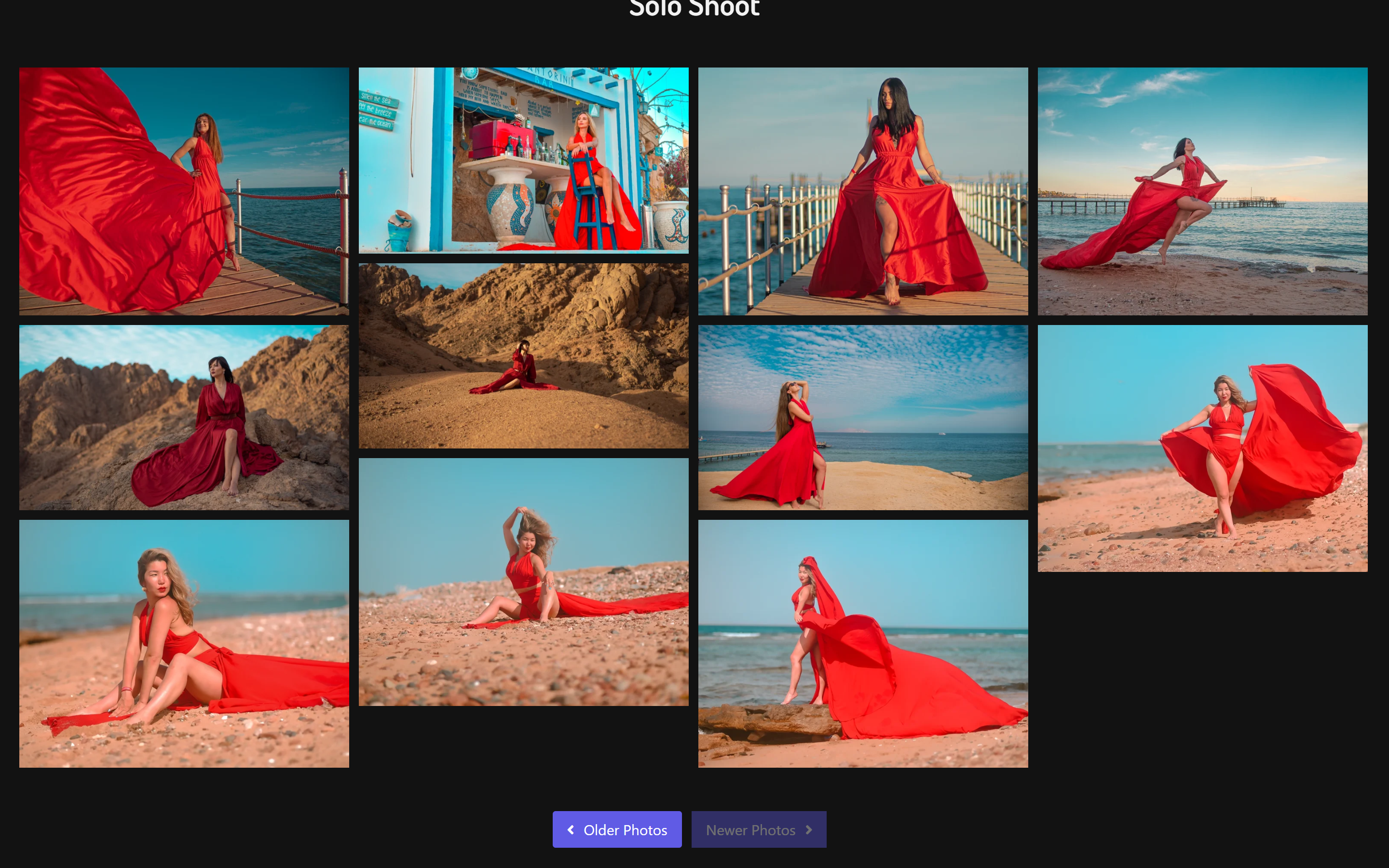Click the Solo Shoot heading

coord(694,8)
